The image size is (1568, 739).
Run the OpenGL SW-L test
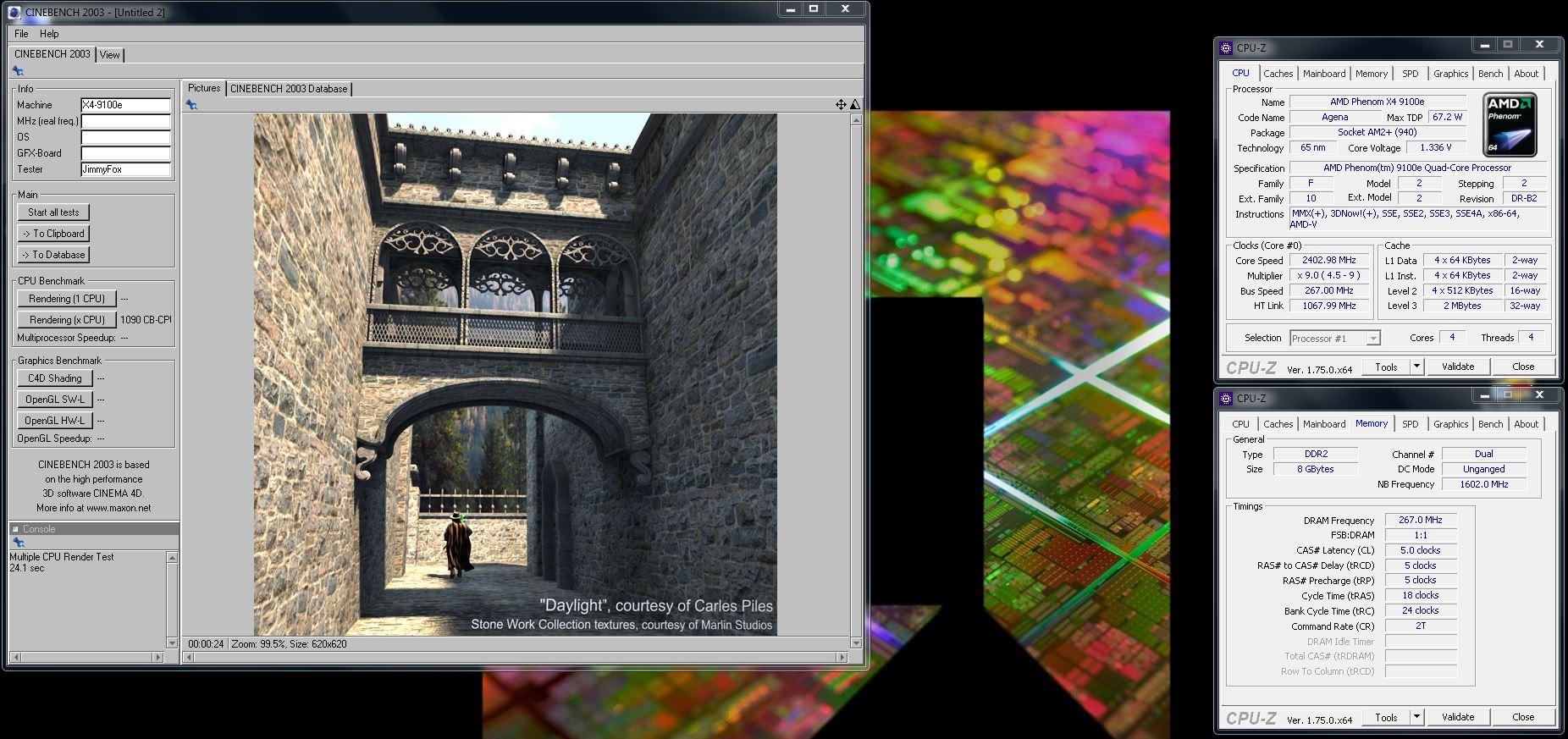[x=54, y=400]
